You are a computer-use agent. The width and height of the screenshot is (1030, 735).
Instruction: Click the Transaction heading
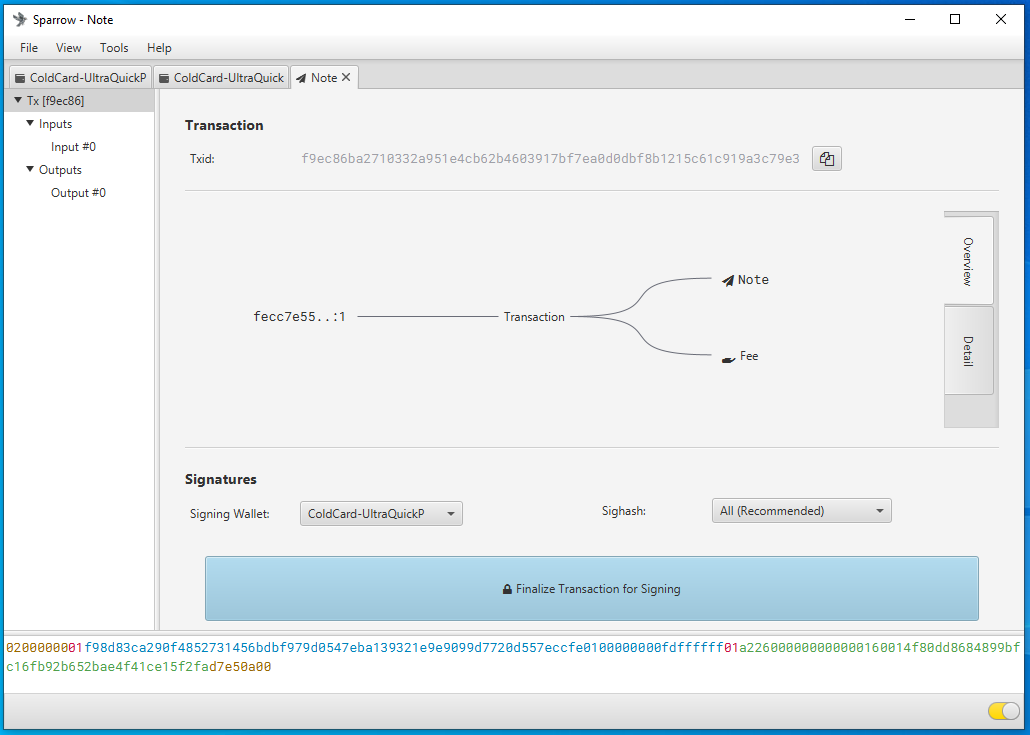point(224,125)
